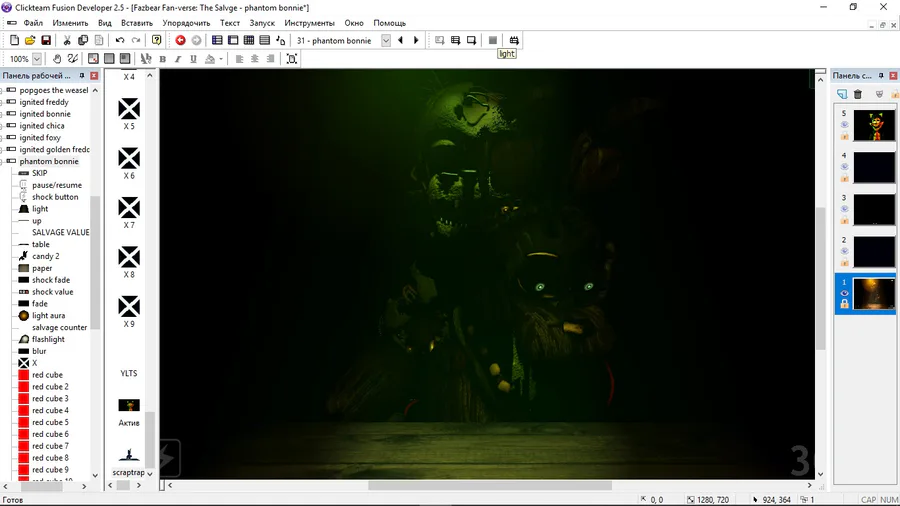The height and width of the screenshot is (506, 900).
Task: Close the workspace panel
Action: pyautogui.click(x=94, y=76)
